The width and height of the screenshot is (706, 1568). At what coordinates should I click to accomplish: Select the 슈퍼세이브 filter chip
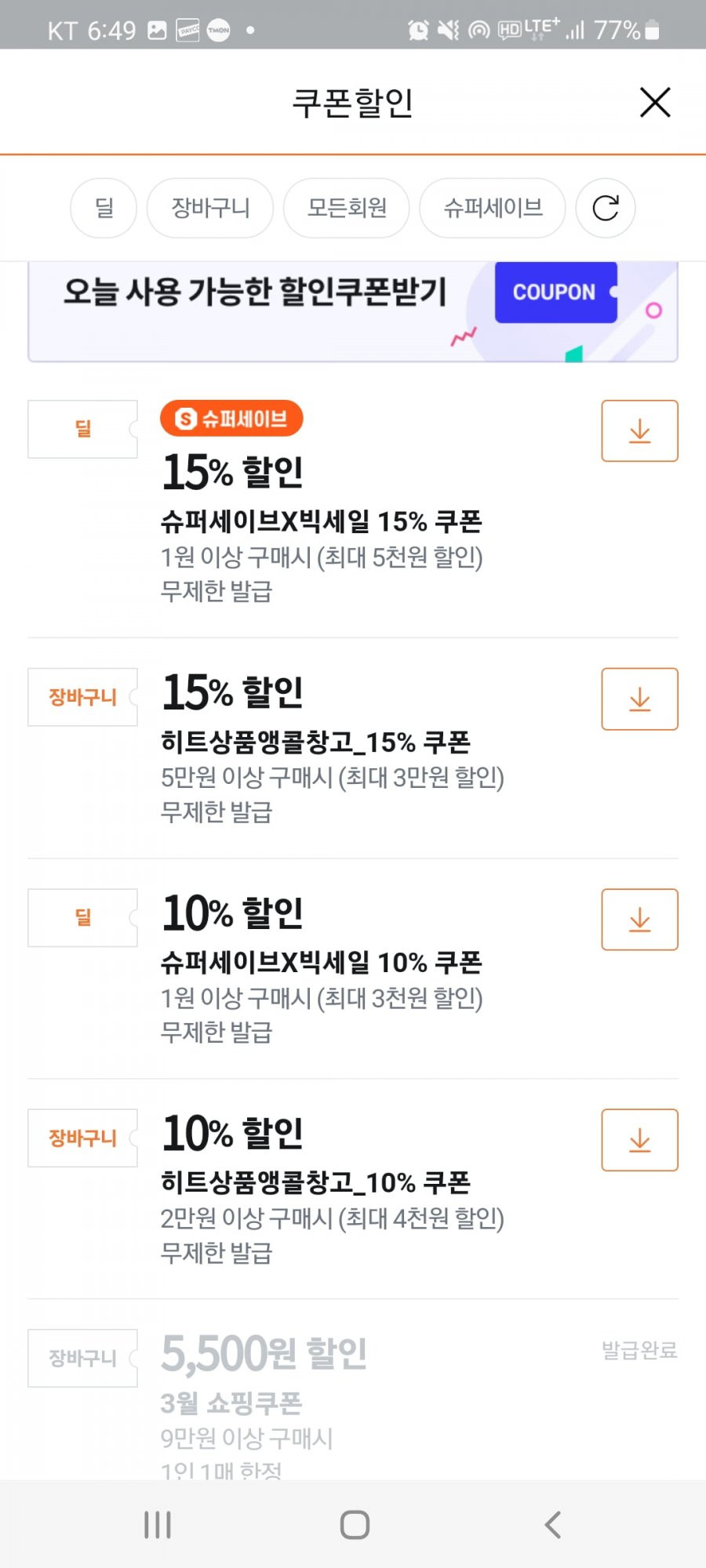[x=493, y=208]
